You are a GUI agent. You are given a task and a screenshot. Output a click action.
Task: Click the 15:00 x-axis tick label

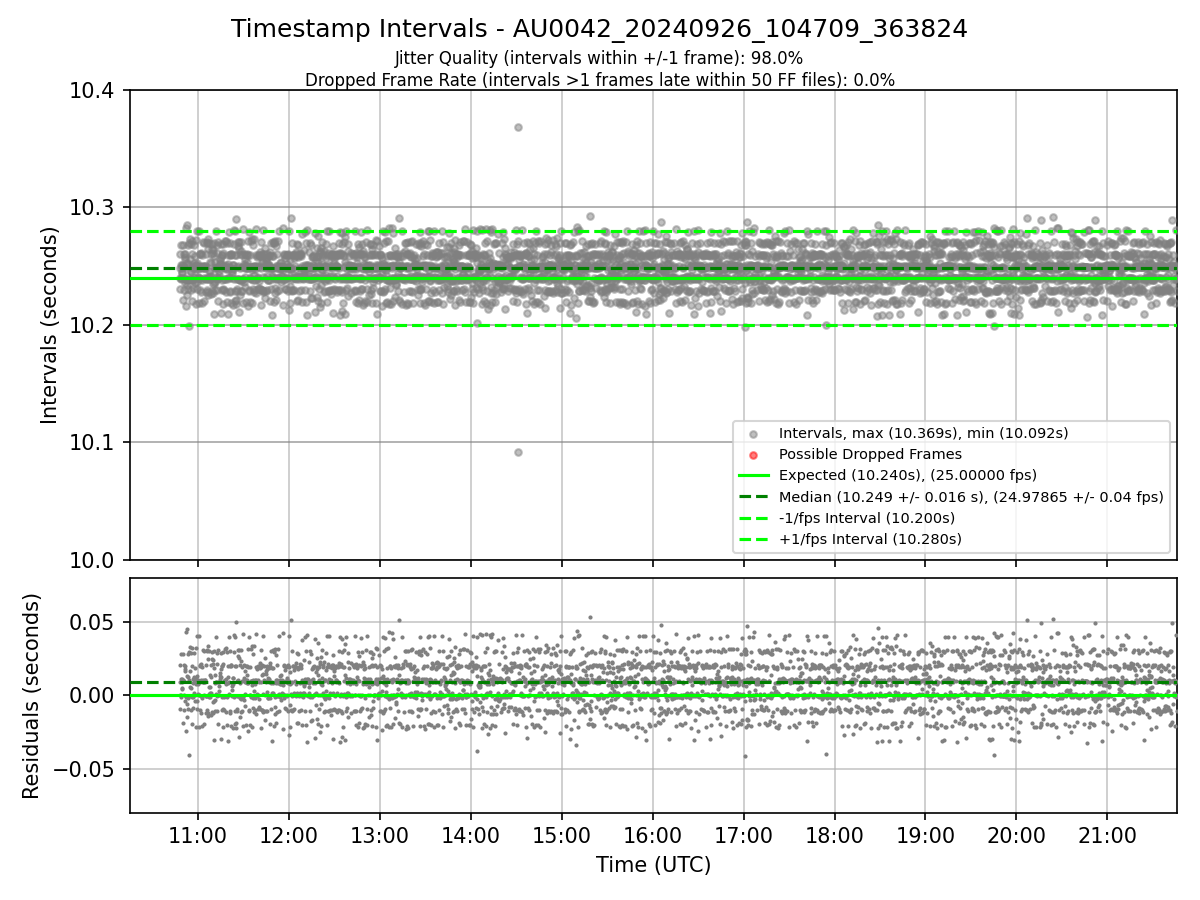tap(561, 834)
